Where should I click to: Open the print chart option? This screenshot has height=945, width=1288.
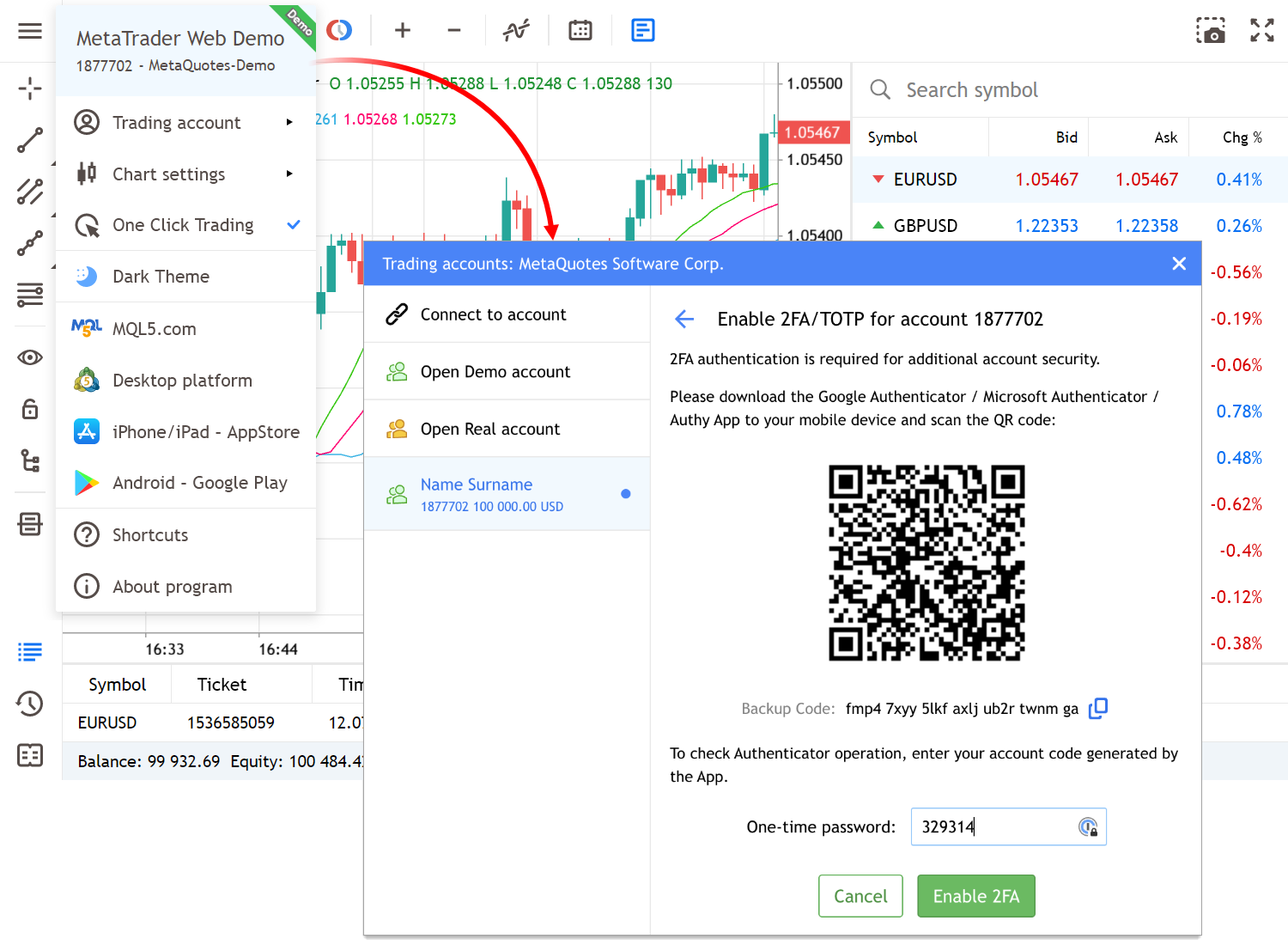[30, 524]
